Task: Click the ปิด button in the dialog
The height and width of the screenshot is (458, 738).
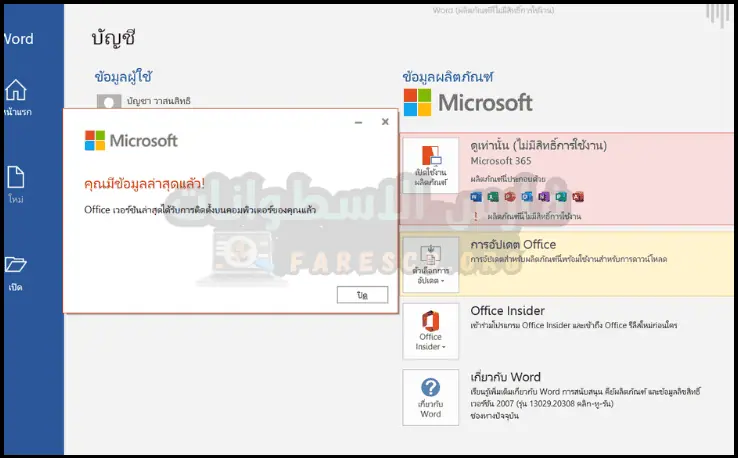Action: pyautogui.click(x=362, y=295)
